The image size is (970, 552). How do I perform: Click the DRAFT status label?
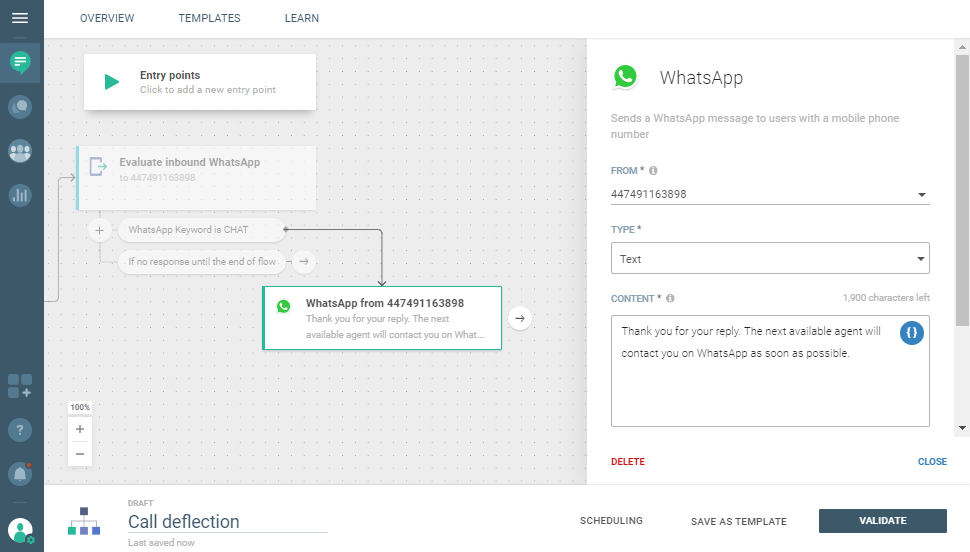[140, 503]
